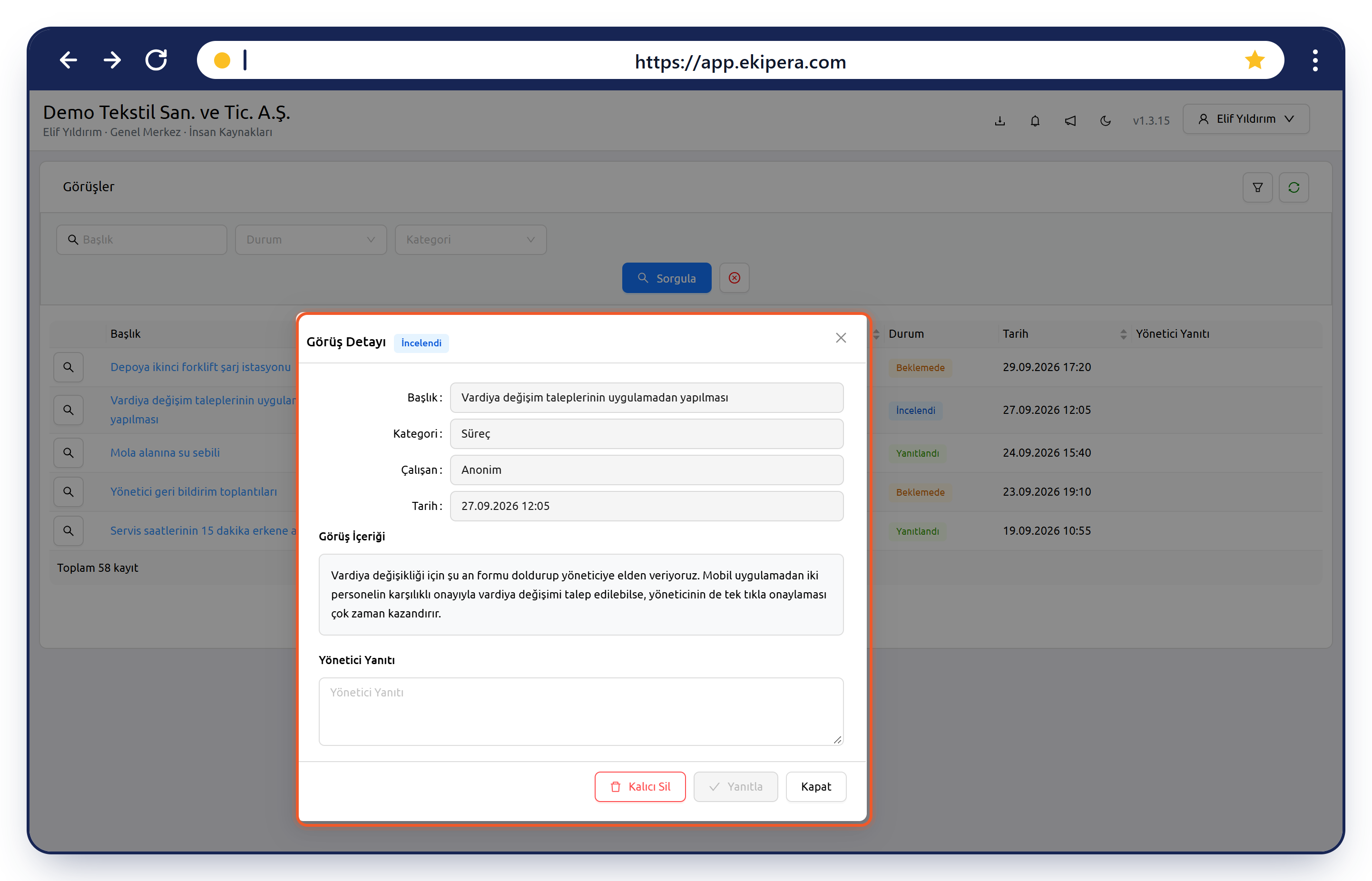Expand Elif Yıldırım user menu
This screenshot has height=881, width=1372.
coord(1245,119)
